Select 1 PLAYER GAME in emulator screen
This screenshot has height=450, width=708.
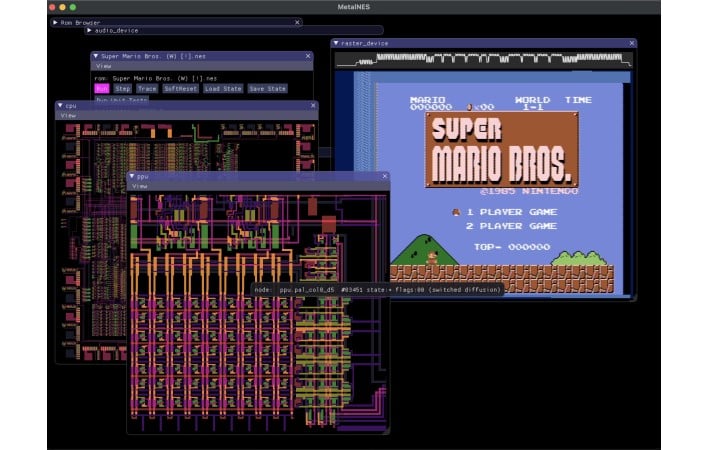[x=511, y=211]
